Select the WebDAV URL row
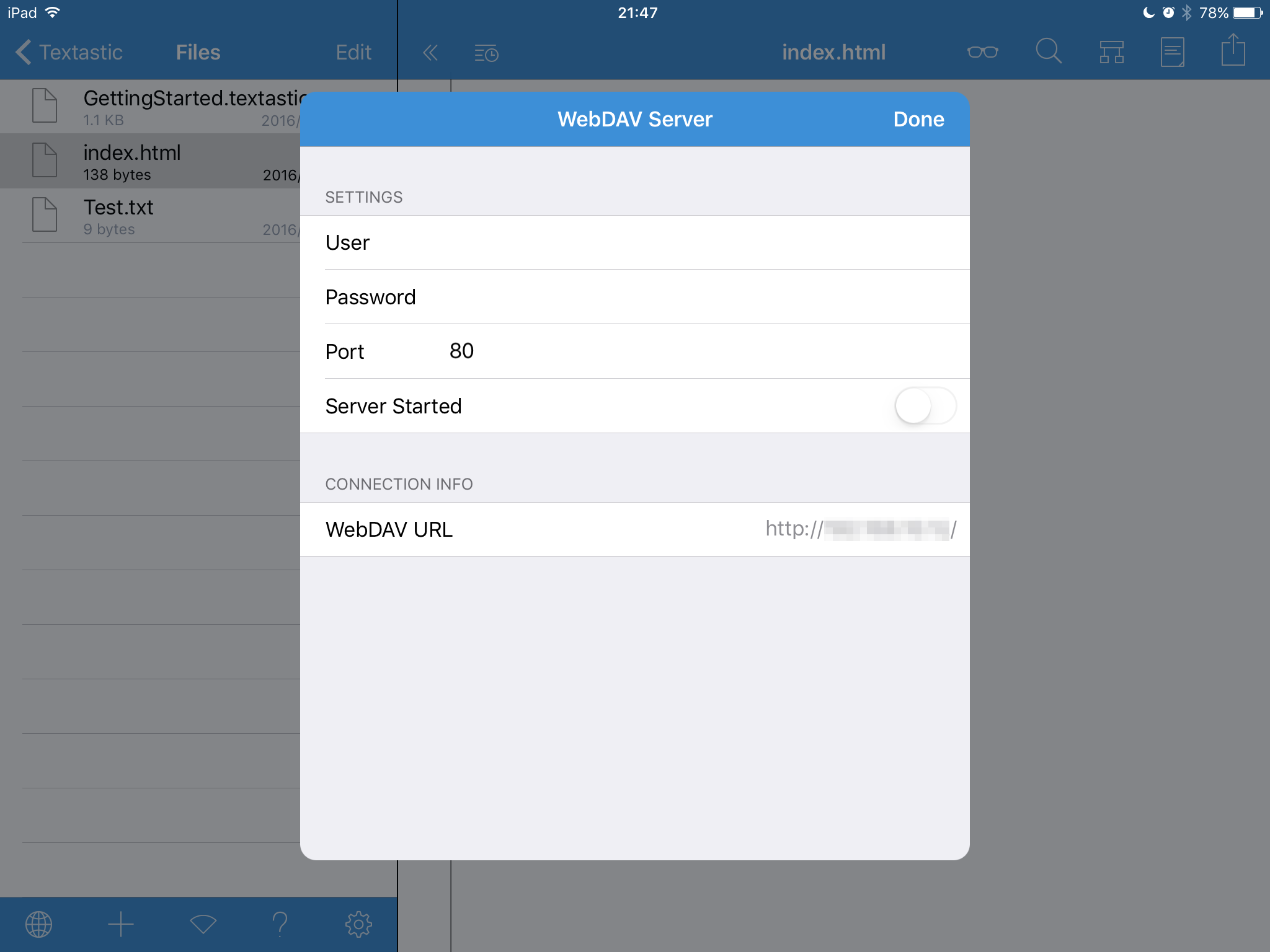 click(x=634, y=529)
